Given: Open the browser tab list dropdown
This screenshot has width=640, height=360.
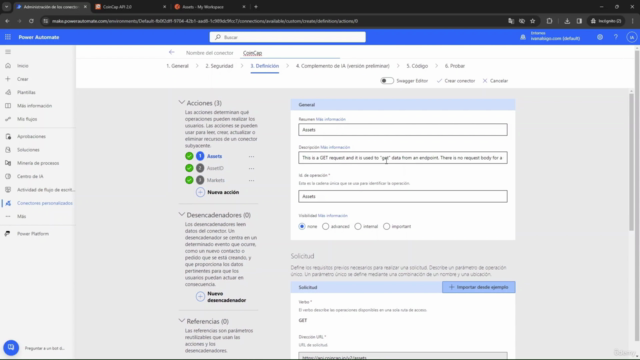Looking at the screenshot, I should [x=7, y=7].
